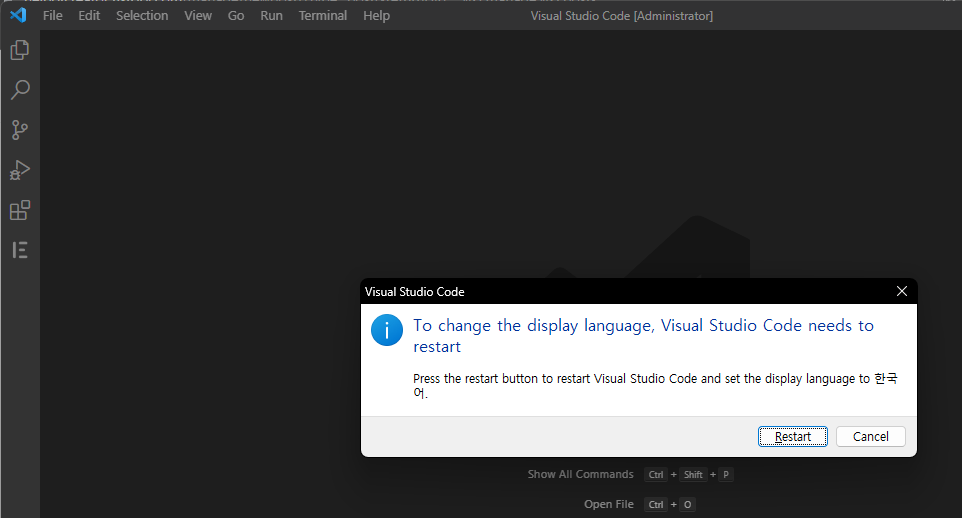Click the outline list icon in activity bar
This screenshot has height=518, width=962.
click(20, 250)
